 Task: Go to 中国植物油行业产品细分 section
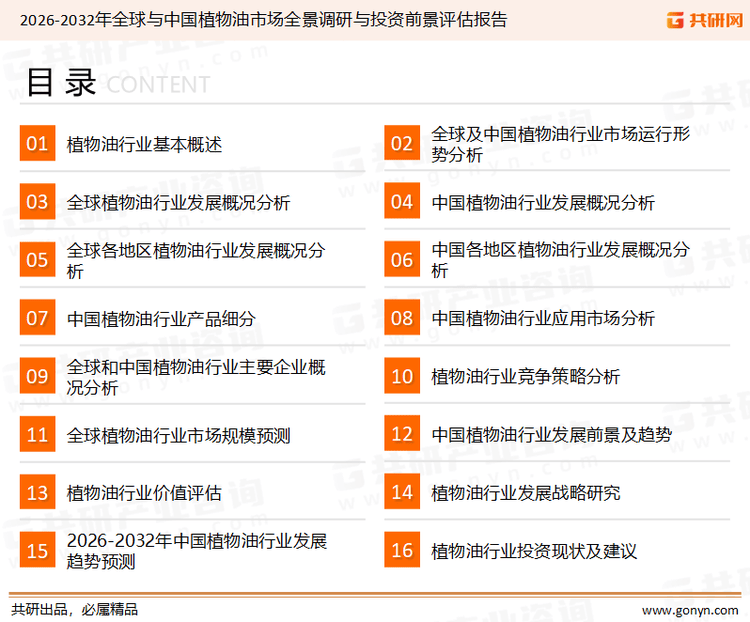(x=161, y=318)
